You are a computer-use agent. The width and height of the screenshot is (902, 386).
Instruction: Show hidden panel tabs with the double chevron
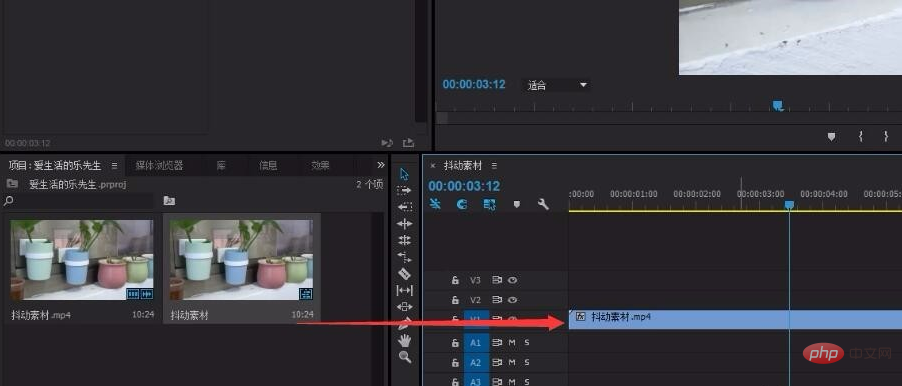(x=381, y=165)
